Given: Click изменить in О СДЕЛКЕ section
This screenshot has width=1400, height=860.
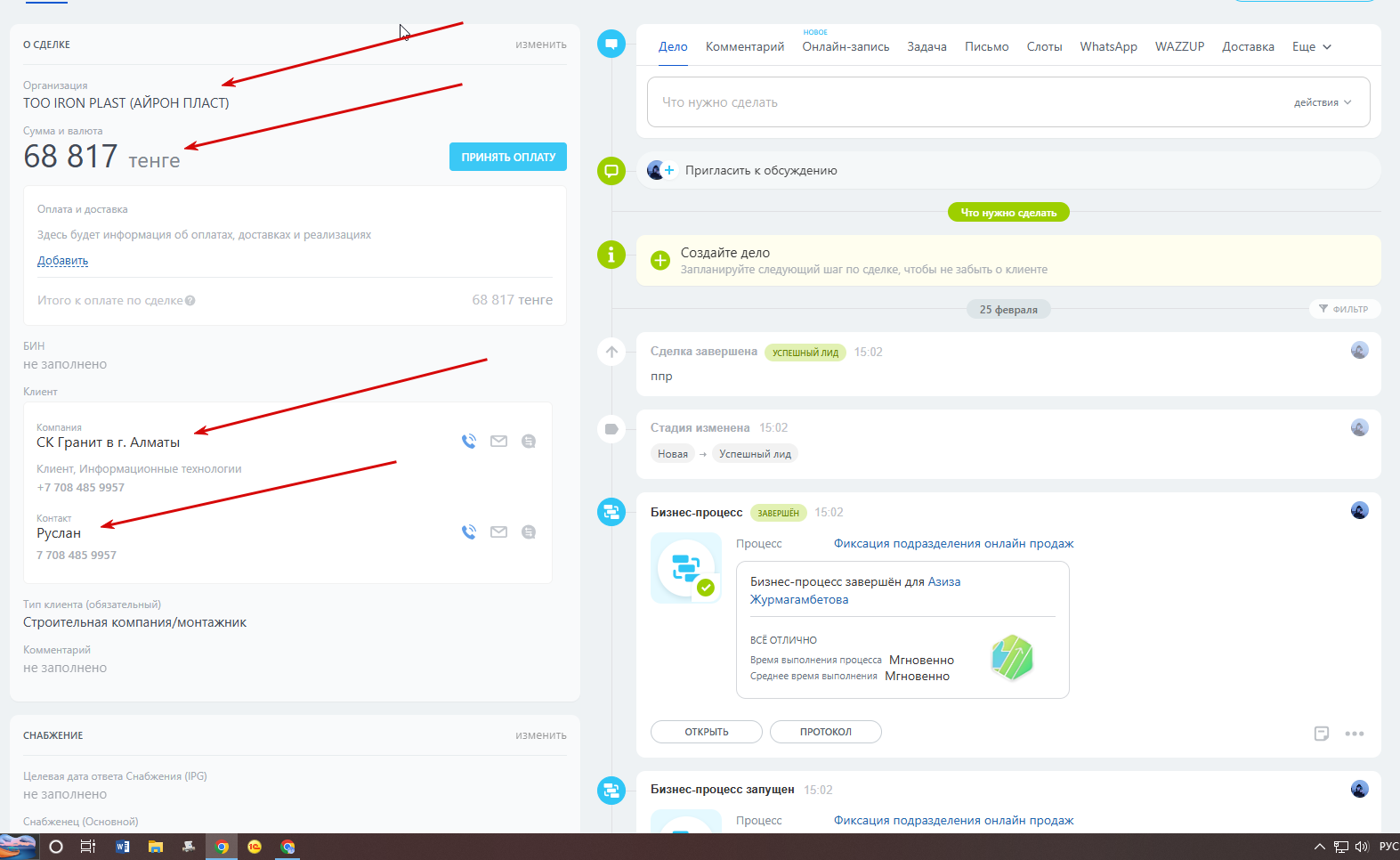Looking at the screenshot, I should pyautogui.click(x=541, y=45).
